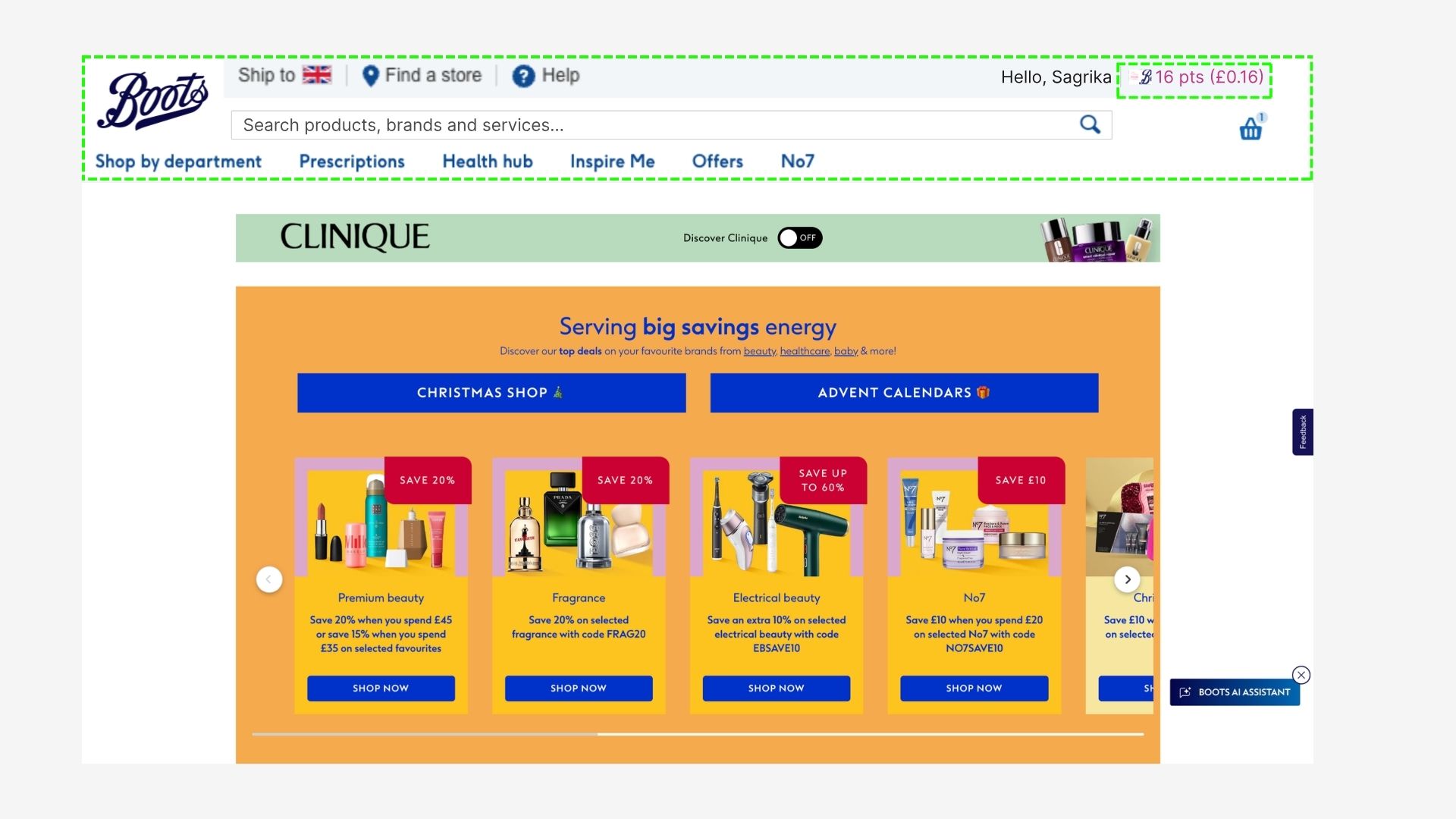Click the Advent Calendars button
Screen dimensions: 1456x819
(904, 393)
